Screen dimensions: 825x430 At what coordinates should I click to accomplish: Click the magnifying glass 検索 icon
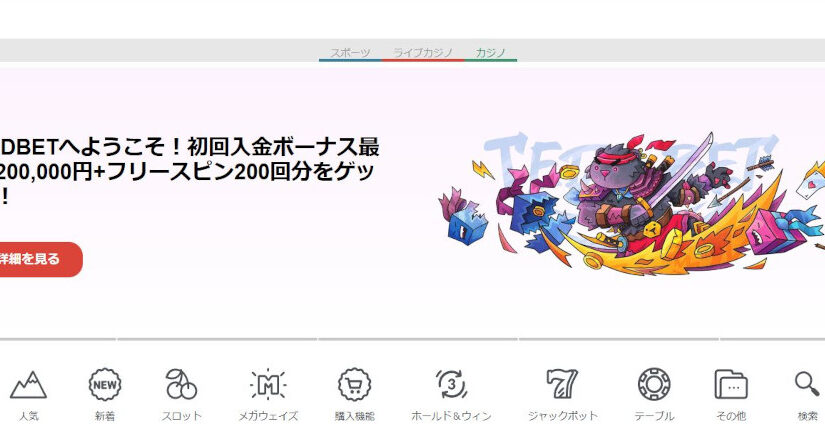pyautogui.click(x=806, y=384)
